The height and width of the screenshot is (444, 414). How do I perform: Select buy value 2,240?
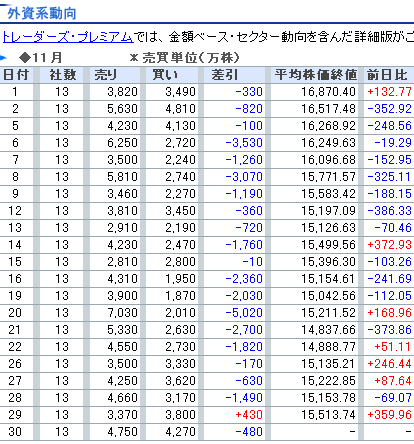click(180, 160)
